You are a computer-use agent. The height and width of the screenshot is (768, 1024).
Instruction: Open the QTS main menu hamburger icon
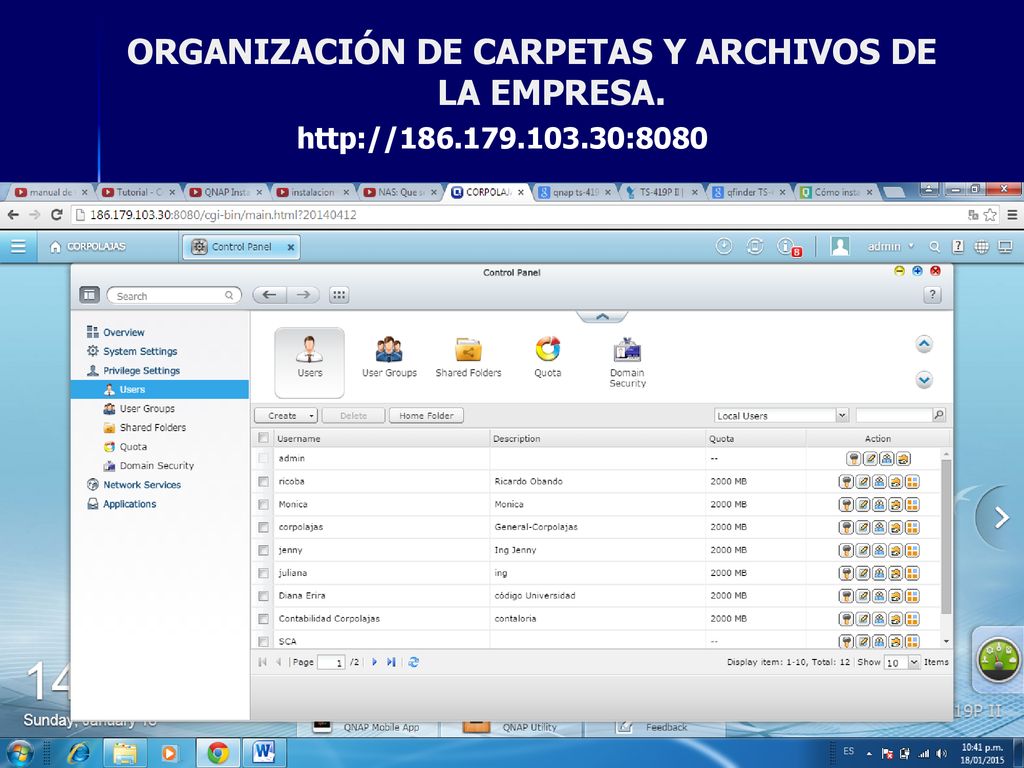coord(18,246)
